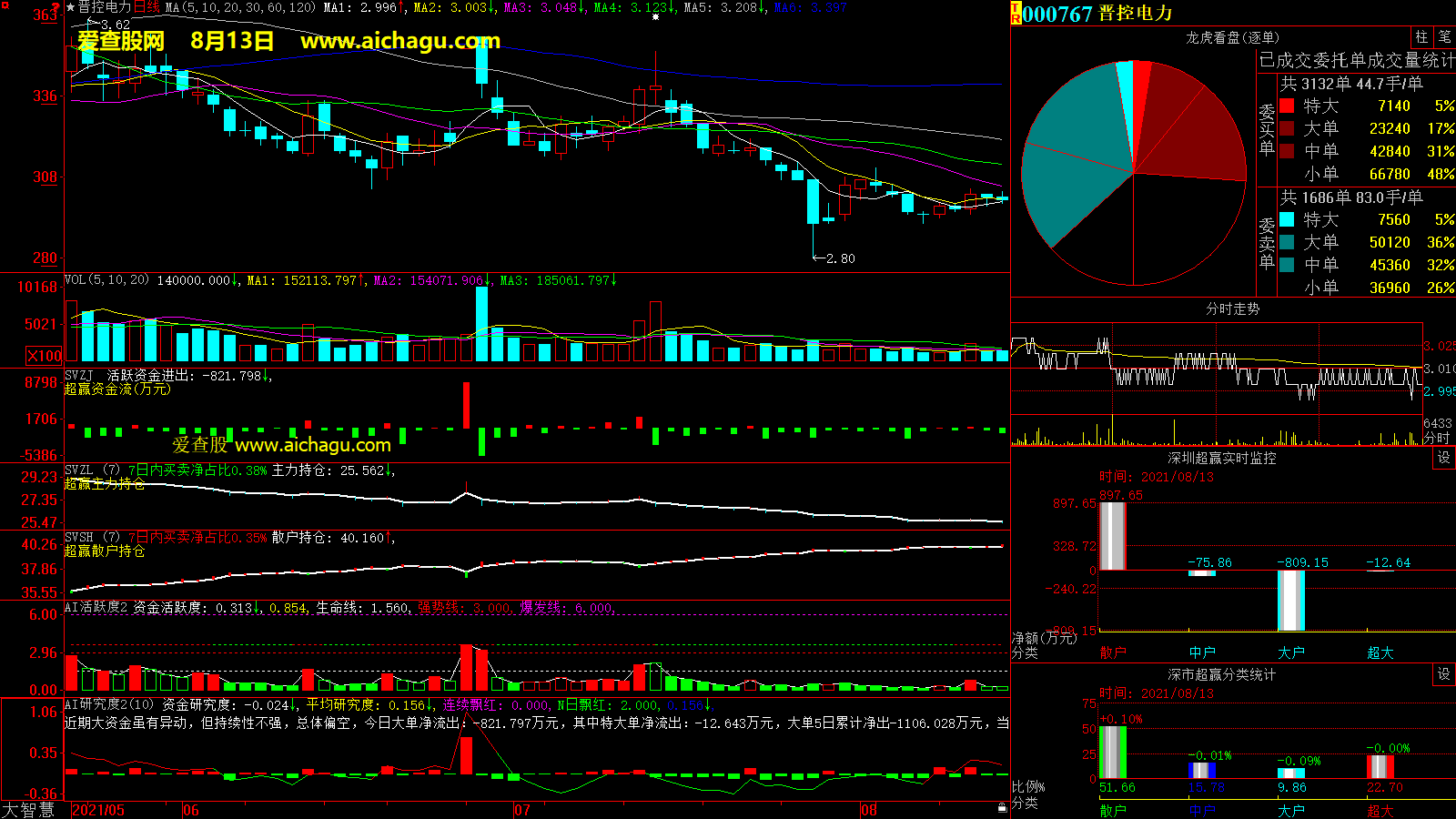Click the 龙虎看盘(逐单) panel title

(x=1232, y=37)
